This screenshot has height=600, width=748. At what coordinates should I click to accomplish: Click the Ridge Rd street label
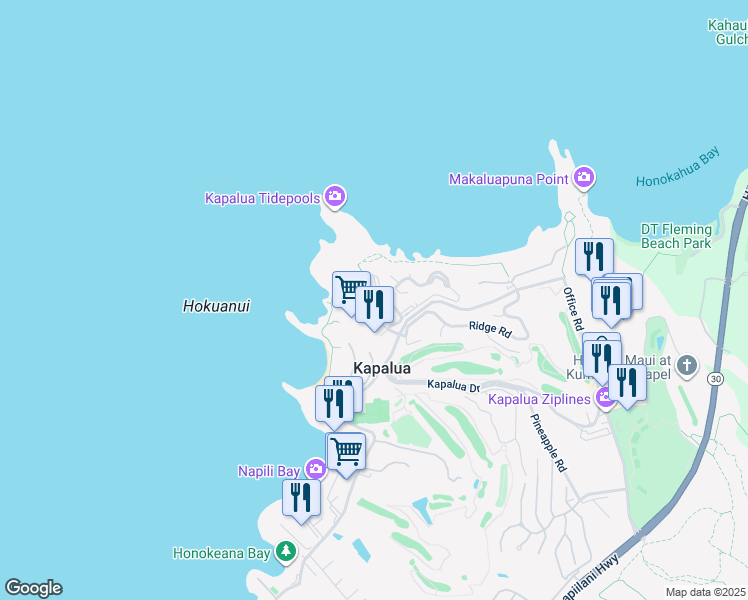[490, 329]
